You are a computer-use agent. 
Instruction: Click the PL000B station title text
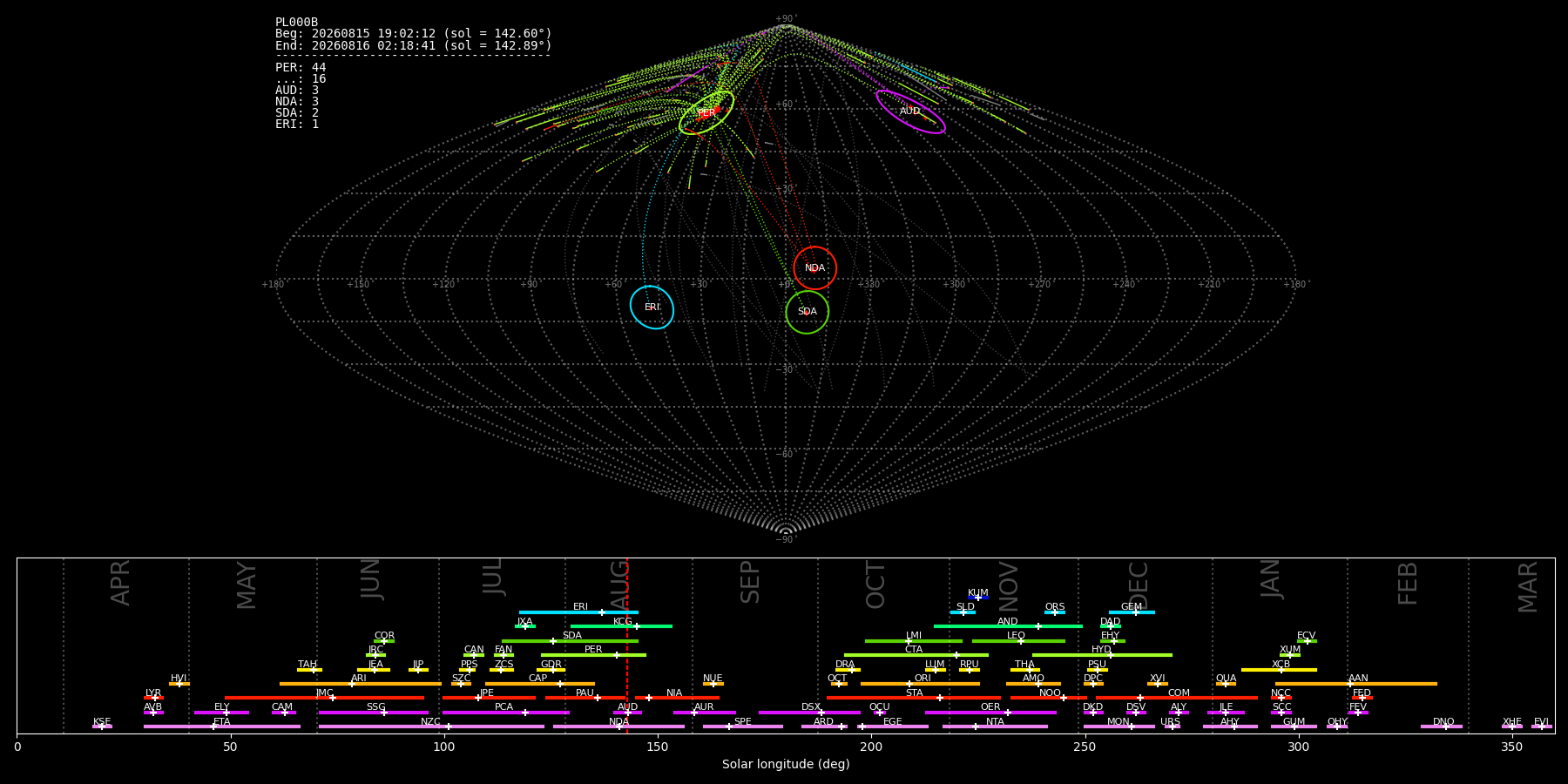click(296, 22)
